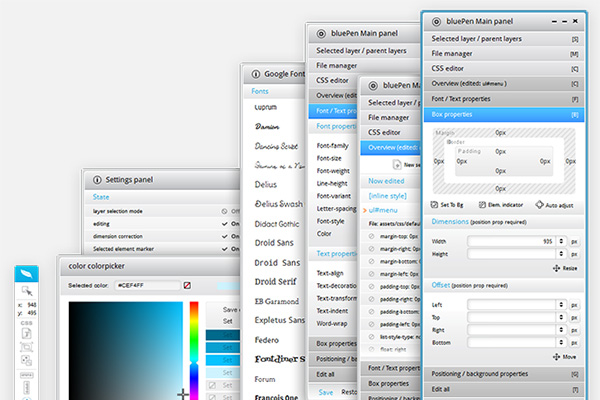Click Save in the rear Main panel

326,392
